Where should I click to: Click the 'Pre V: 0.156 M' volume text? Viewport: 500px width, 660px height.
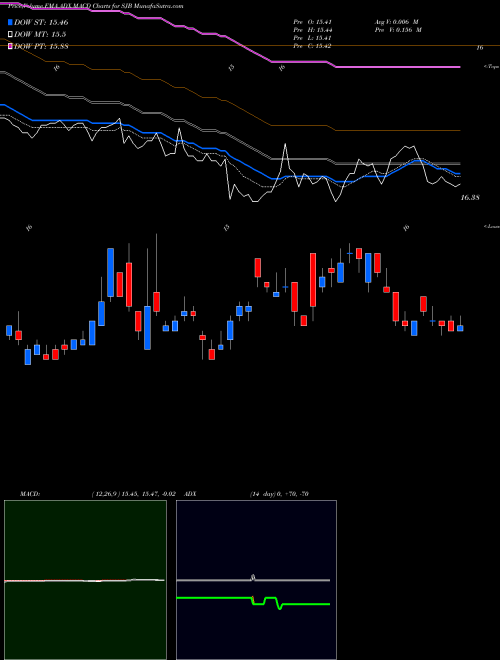(x=399, y=30)
